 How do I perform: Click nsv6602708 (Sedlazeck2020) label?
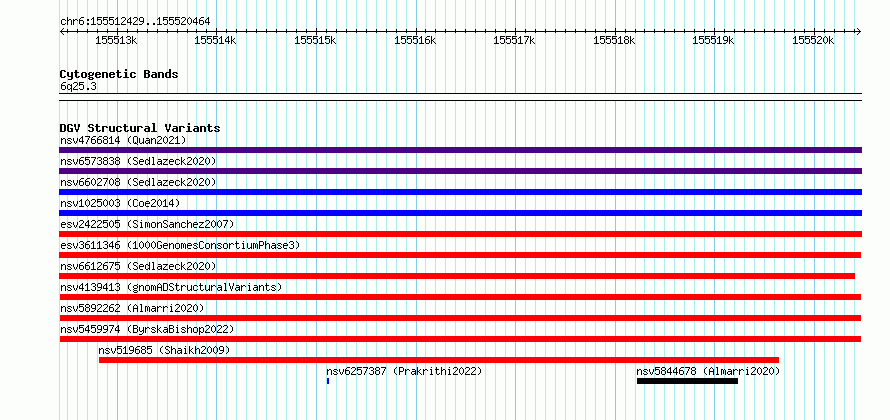pos(138,182)
